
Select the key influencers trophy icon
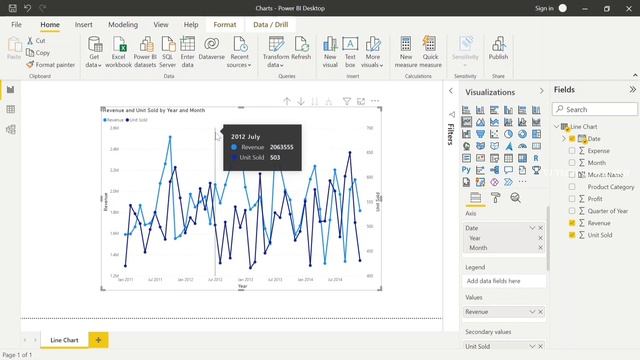(536, 170)
